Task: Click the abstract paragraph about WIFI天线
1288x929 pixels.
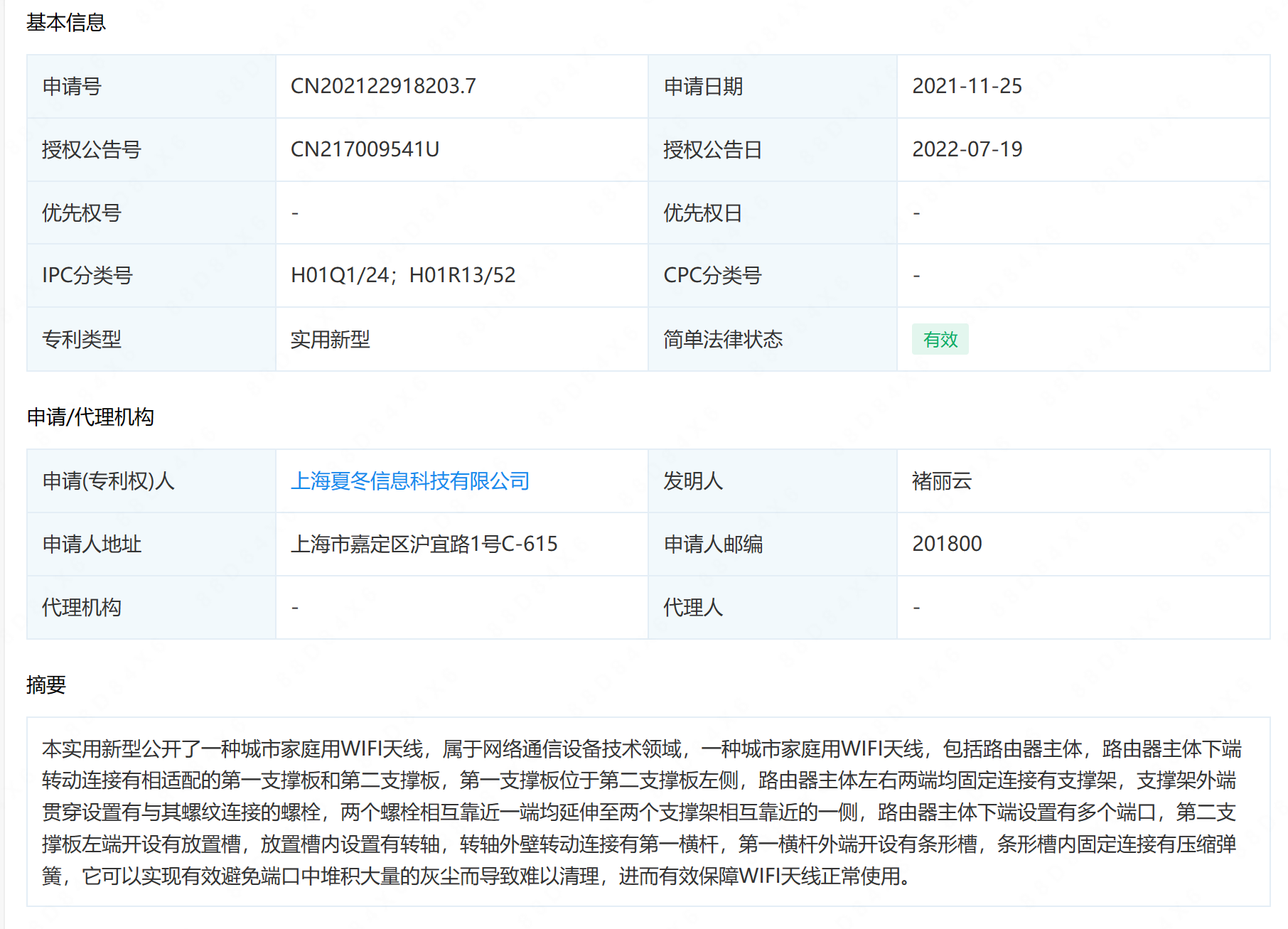Action: 641,812
